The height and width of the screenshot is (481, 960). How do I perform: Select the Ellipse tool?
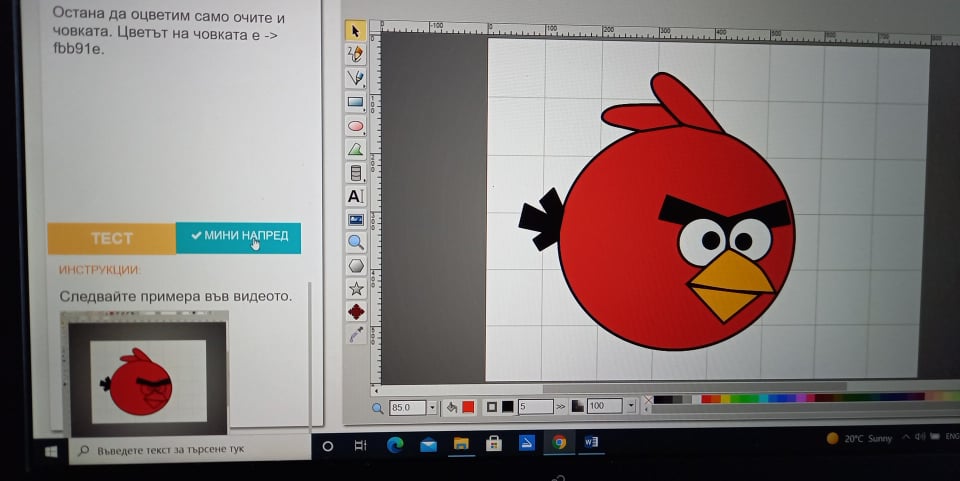[x=355, y=126]
